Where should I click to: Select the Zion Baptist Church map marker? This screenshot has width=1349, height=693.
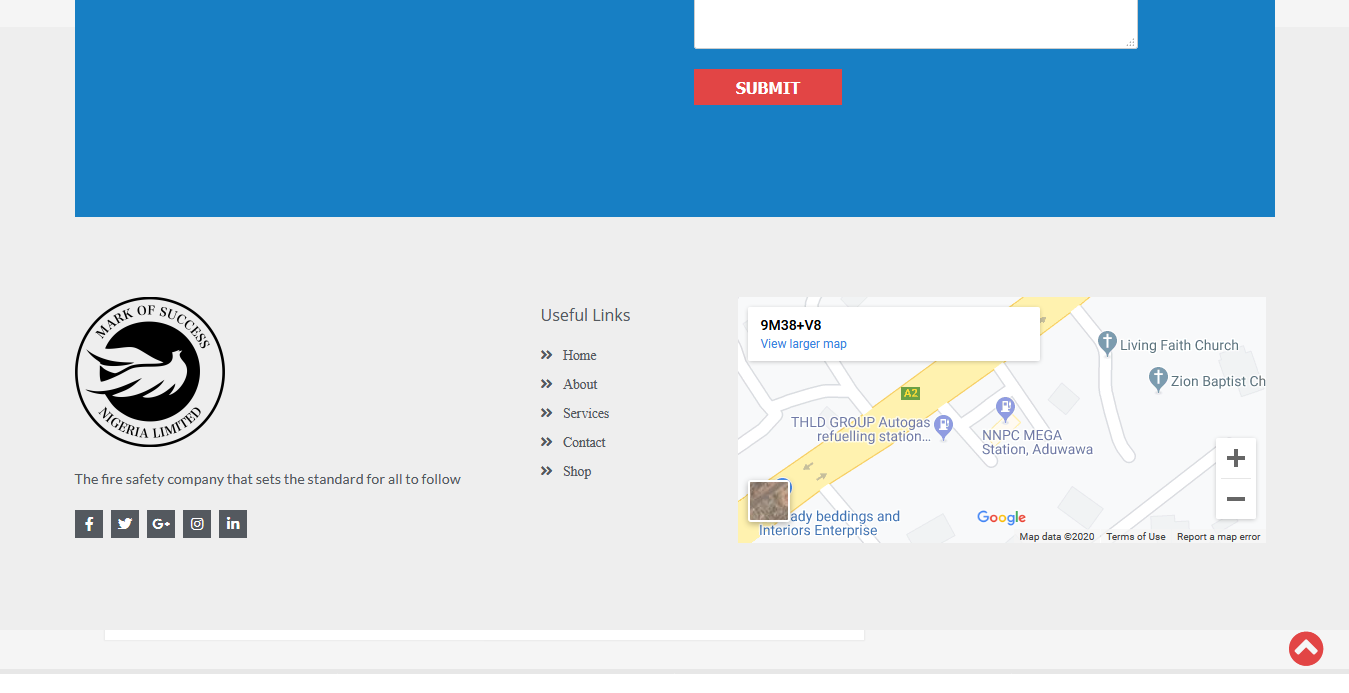[x=1157, y=378]
